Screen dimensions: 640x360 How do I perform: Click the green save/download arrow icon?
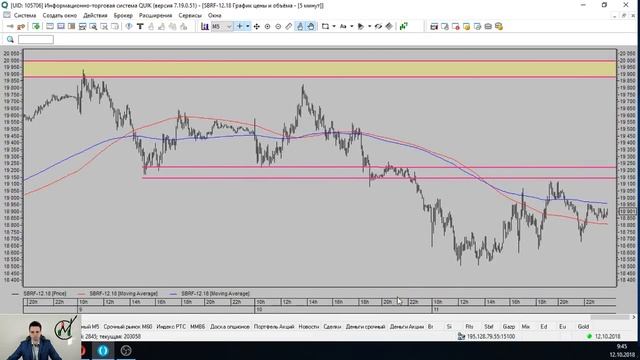tap(36, 27)
